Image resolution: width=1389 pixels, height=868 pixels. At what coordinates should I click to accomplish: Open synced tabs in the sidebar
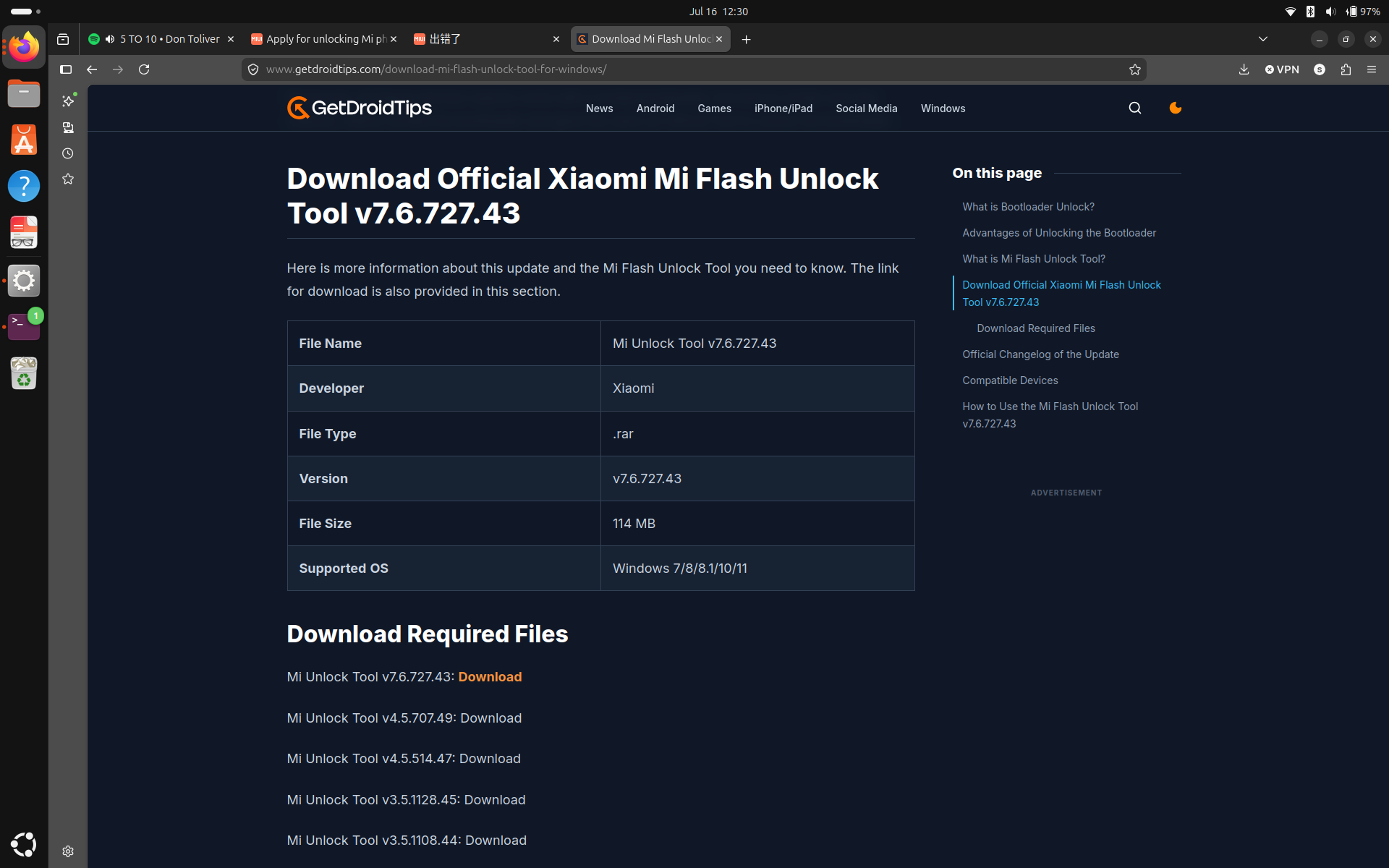pos(68,127)
